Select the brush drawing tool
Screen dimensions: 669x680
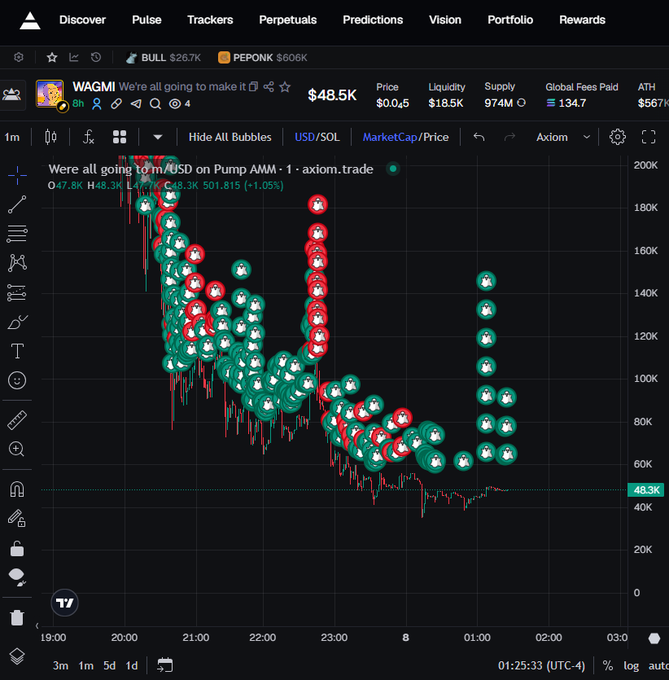point(17,322)
